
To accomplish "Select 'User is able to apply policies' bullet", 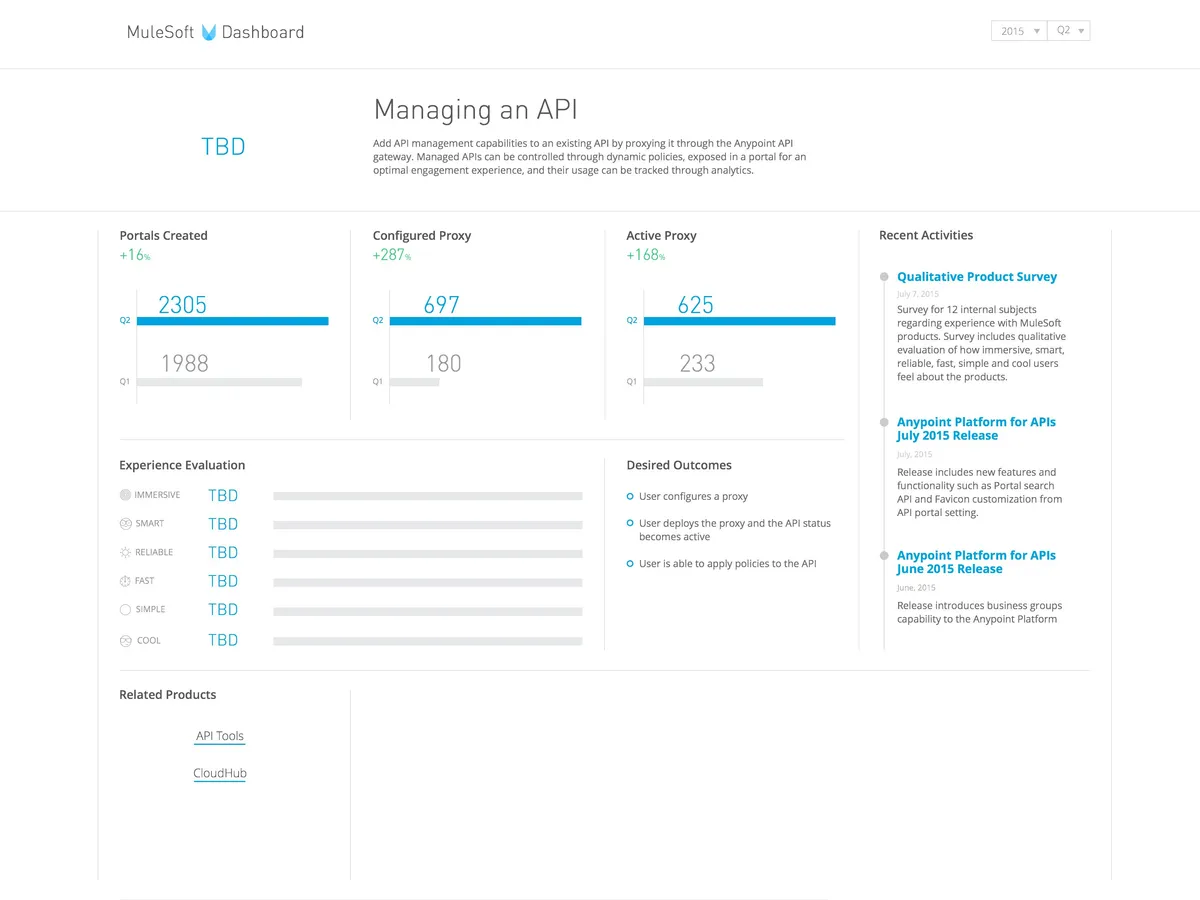I will (x=630, y=564).
